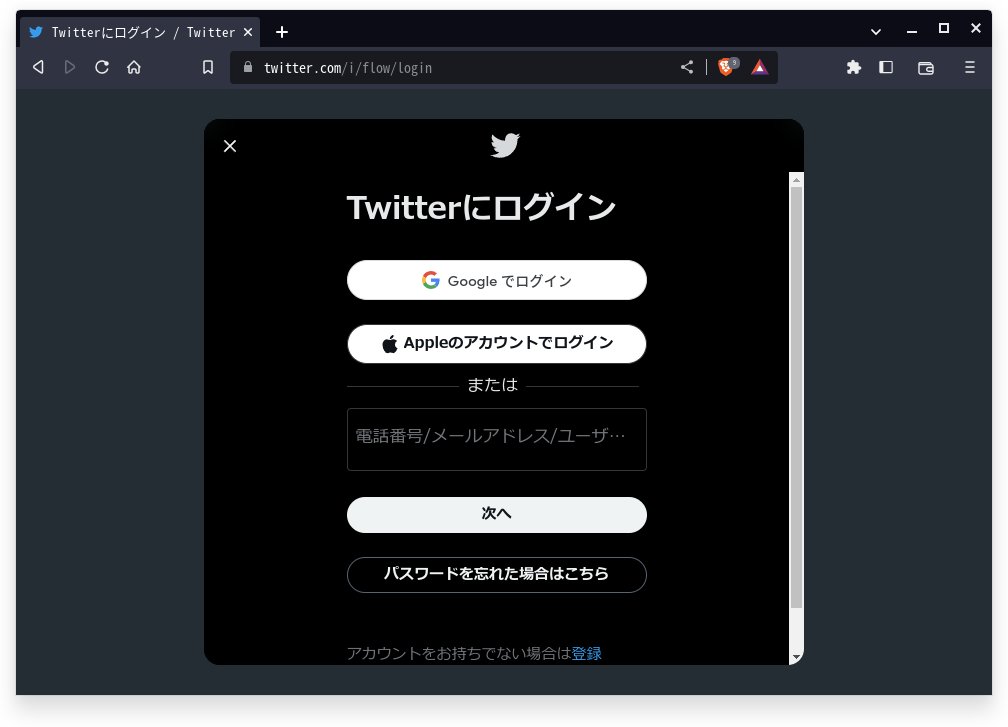Image resolution: width=1008 pixels, height=727 pixels.
Task: Click the address bar URL text
Action: tap(348, 67)
